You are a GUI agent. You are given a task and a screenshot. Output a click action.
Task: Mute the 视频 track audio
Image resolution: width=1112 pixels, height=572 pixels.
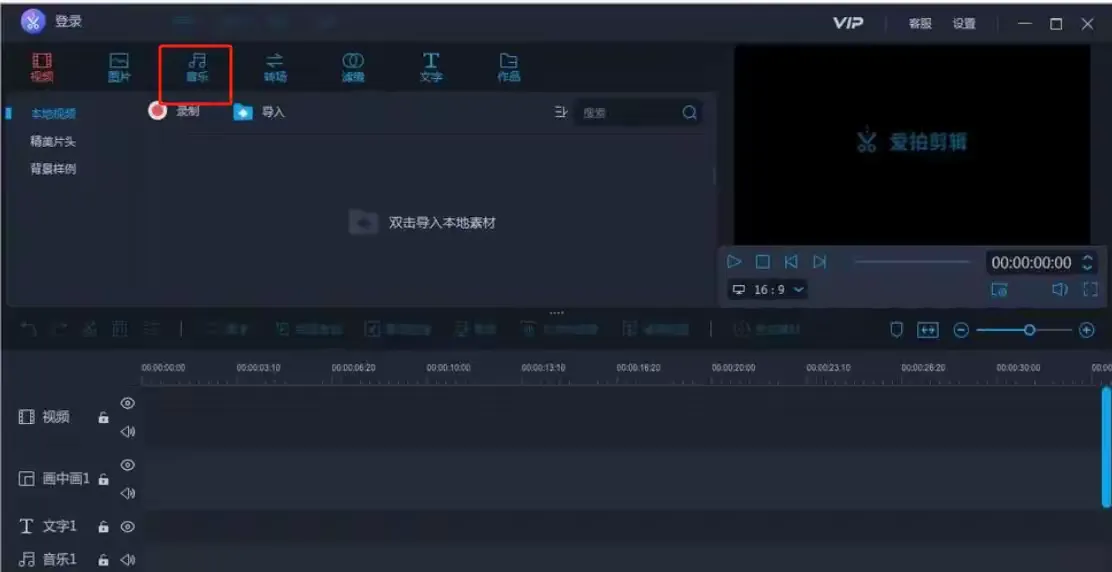point(128,432)
